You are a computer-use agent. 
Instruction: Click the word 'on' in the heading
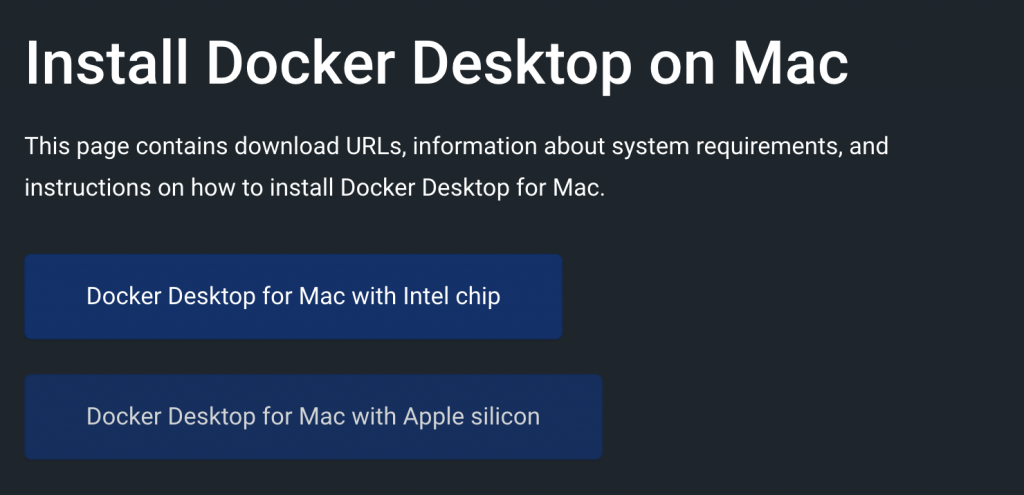coord(683,63)
